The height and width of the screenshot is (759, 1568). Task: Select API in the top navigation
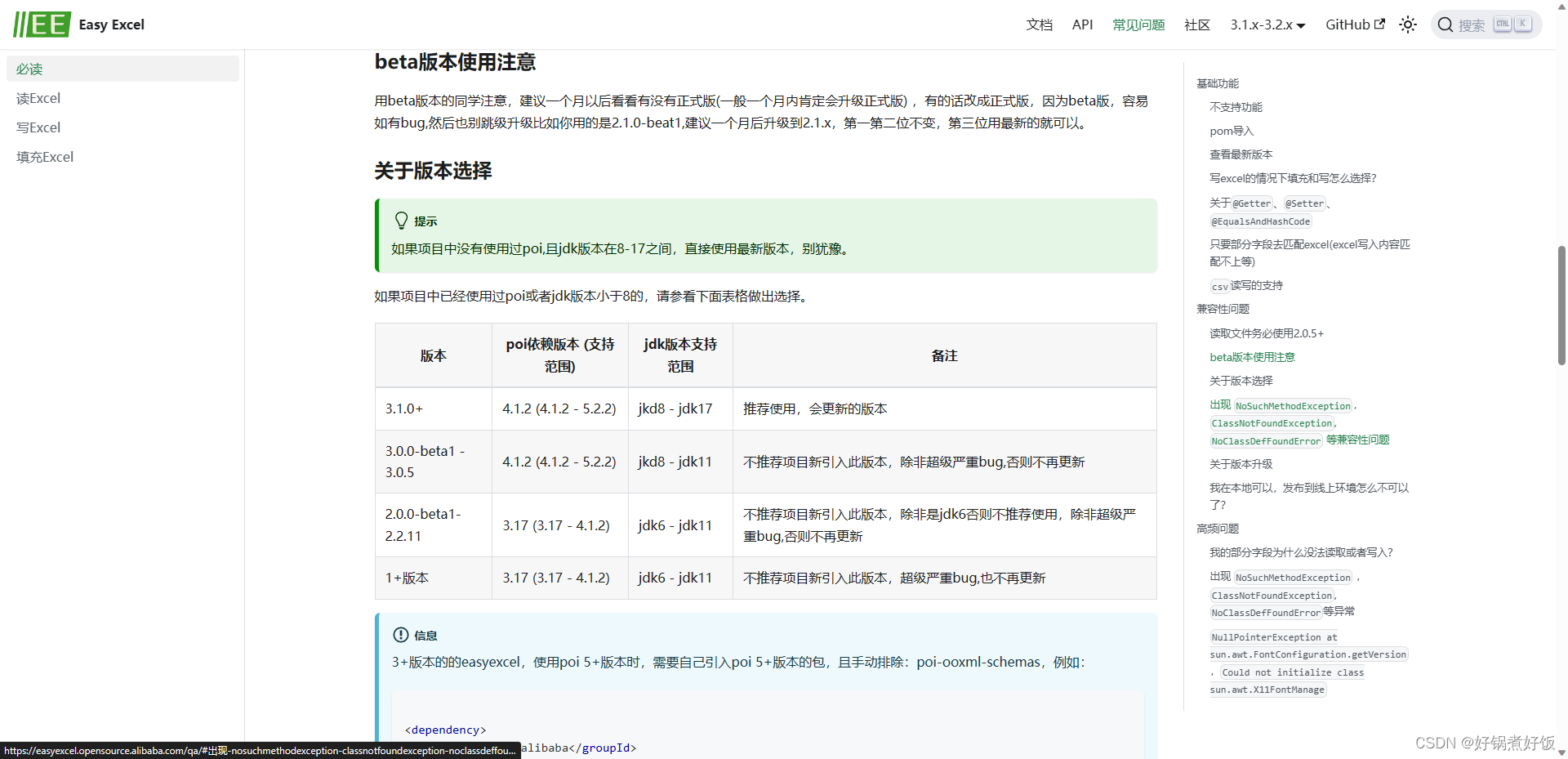[1082, 25]
